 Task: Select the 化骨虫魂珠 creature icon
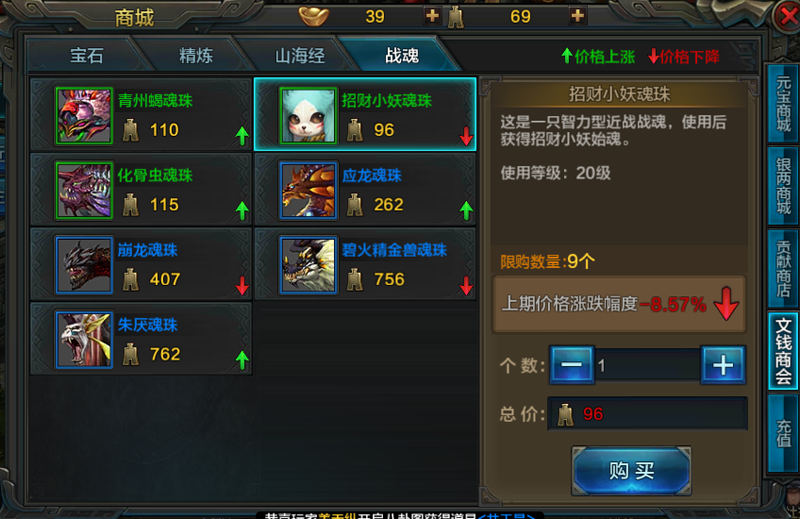pos(84,190)
